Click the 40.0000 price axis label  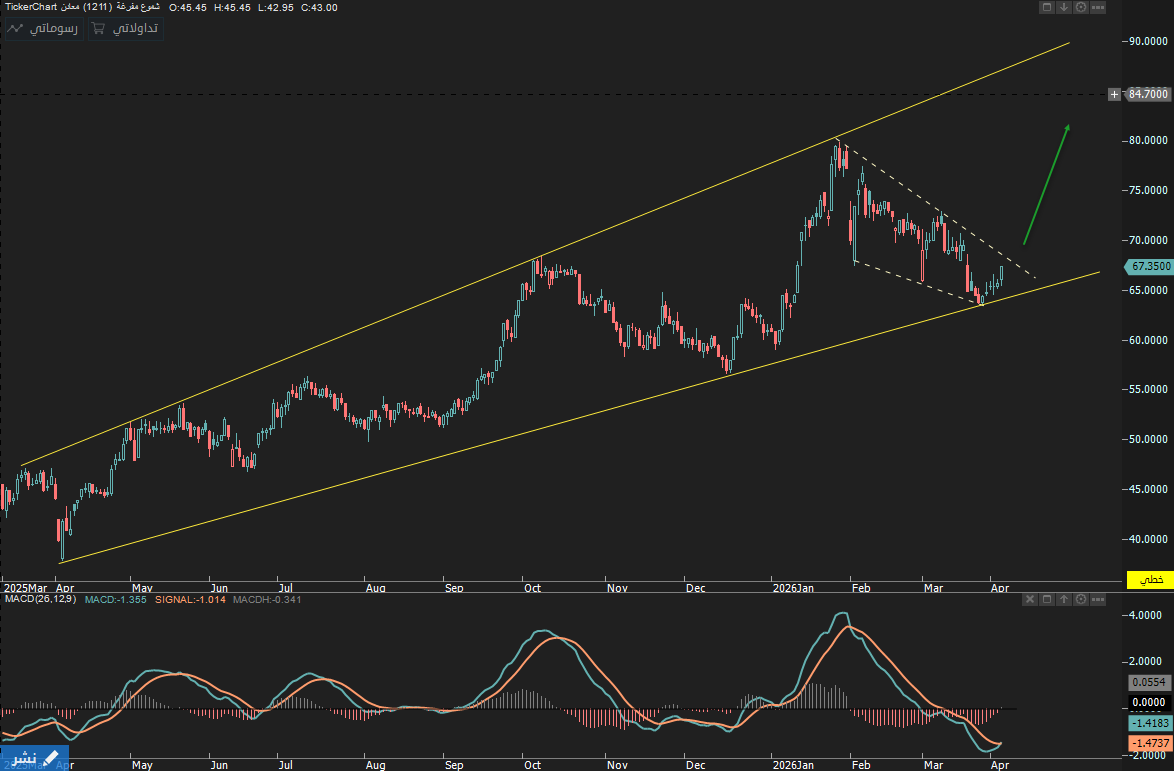pyautogui.click(x=1148, y=539)
